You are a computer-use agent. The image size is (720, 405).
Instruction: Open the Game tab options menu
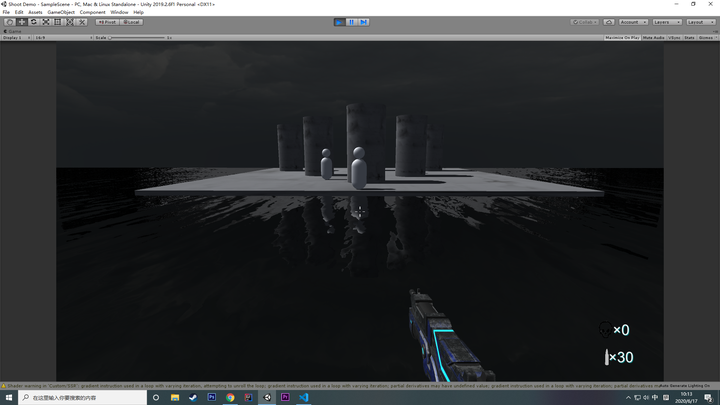715,31
